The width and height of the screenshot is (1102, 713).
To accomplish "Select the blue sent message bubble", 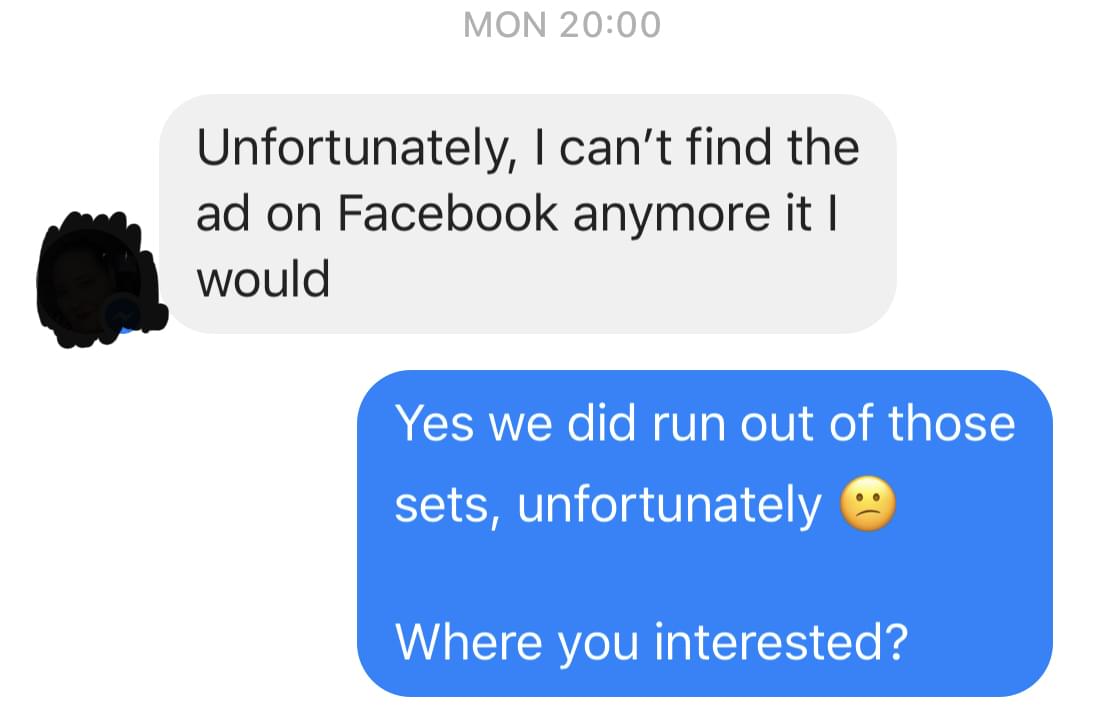I will 704,533.
